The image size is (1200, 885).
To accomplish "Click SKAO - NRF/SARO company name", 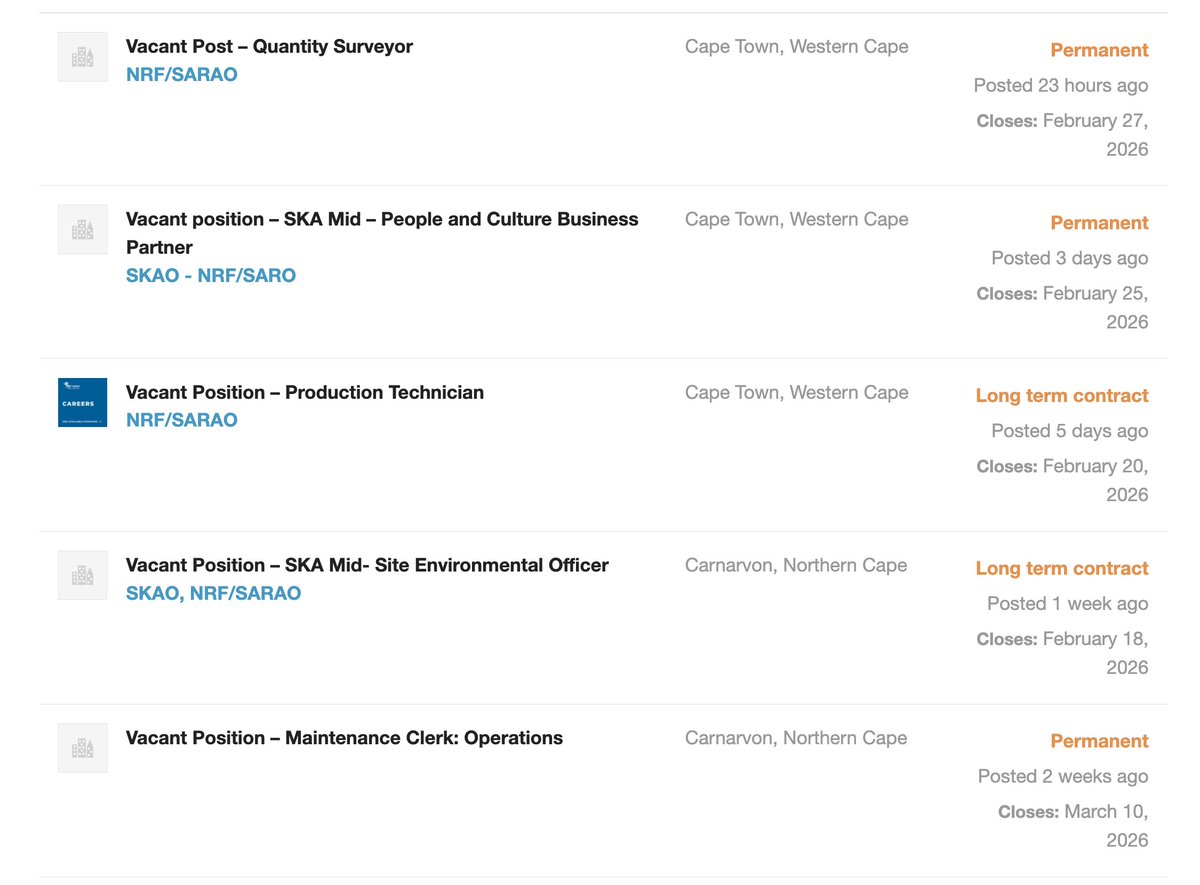I will (211, 276).
